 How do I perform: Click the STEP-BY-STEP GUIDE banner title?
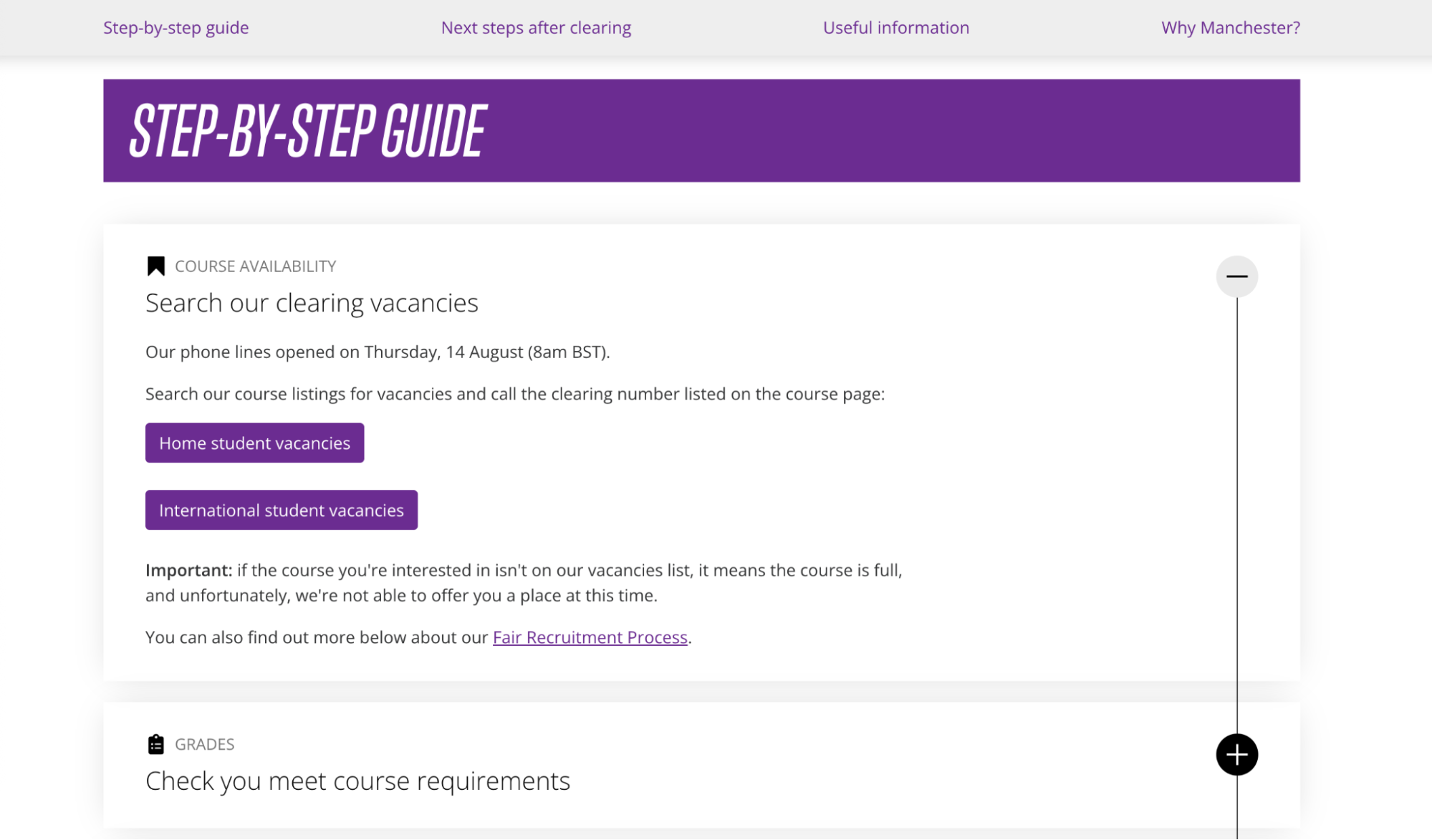coord(308,130)
